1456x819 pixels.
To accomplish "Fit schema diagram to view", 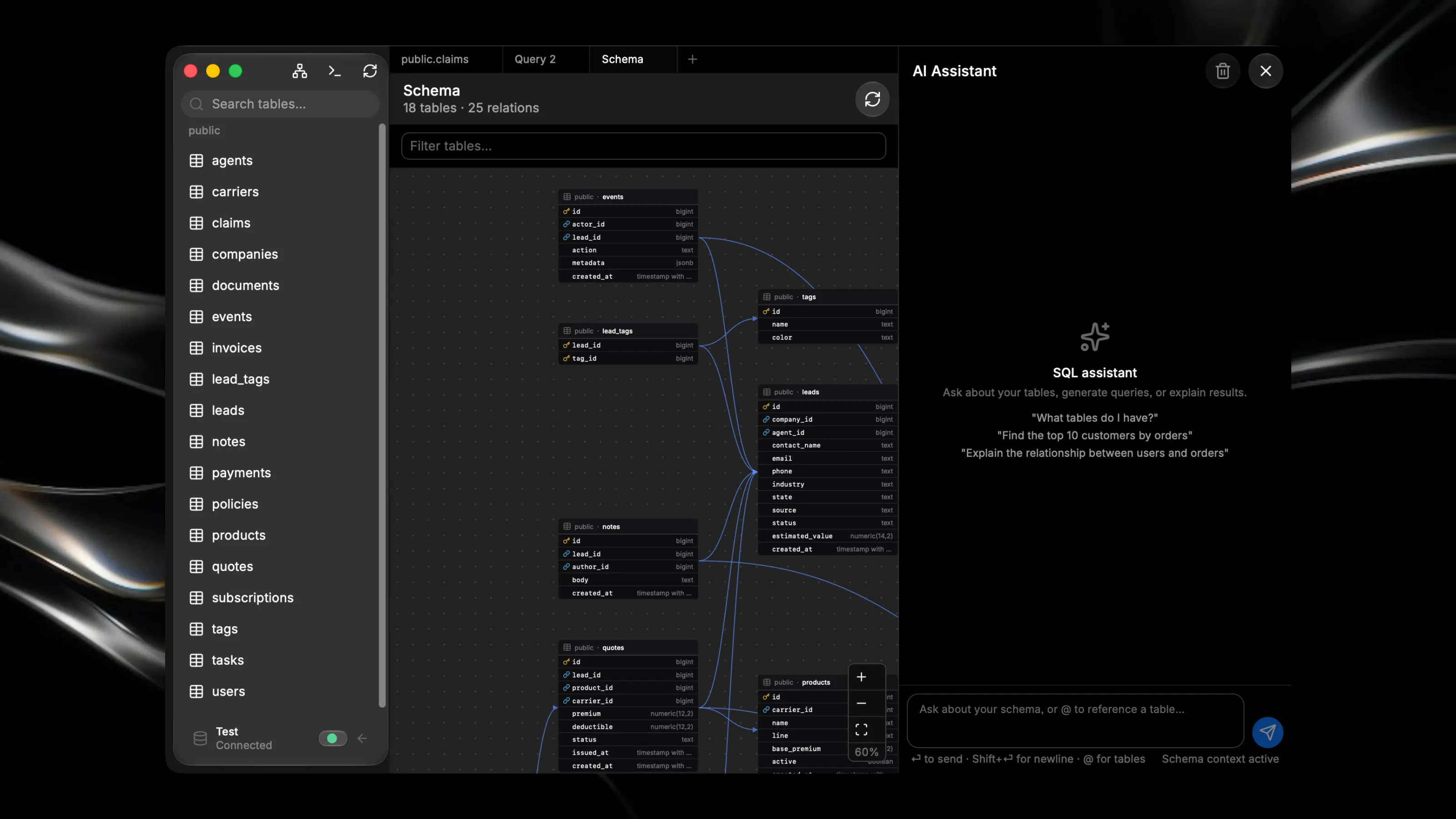I will 861,729.
